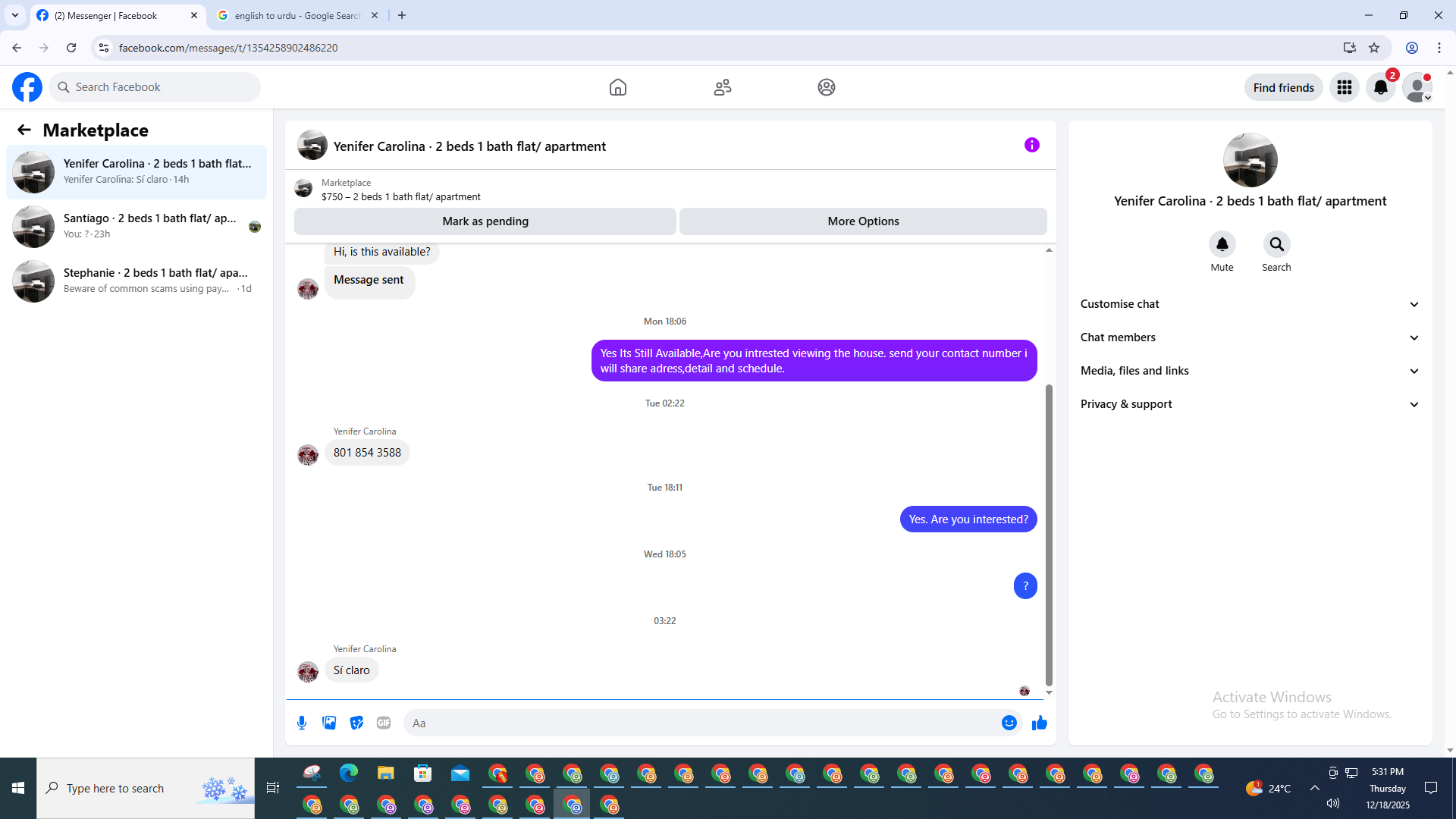Open the notifications bell
Viewport: 1456px width, 819px height.
(x=1381, y=87)
